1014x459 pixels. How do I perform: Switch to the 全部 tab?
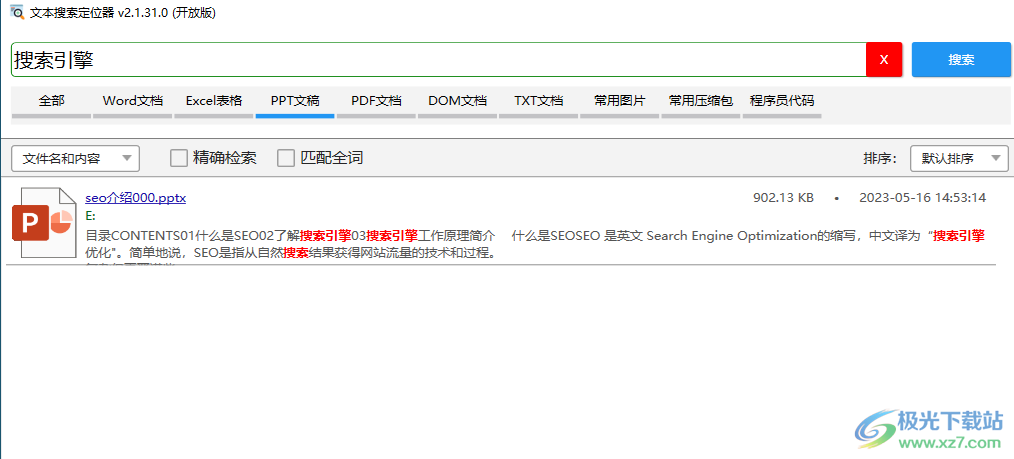coord(52,104)
